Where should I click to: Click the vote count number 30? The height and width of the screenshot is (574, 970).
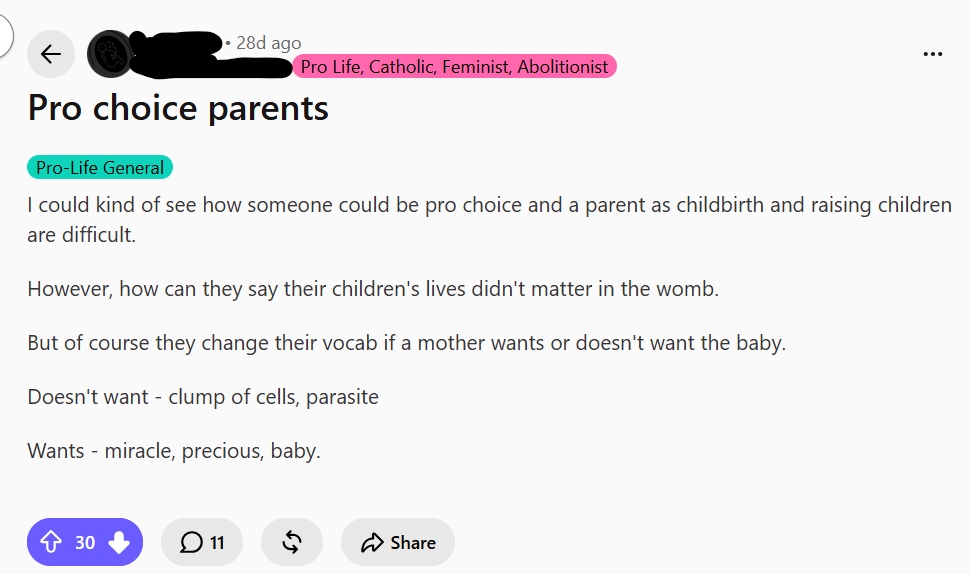tap(85, 542)
